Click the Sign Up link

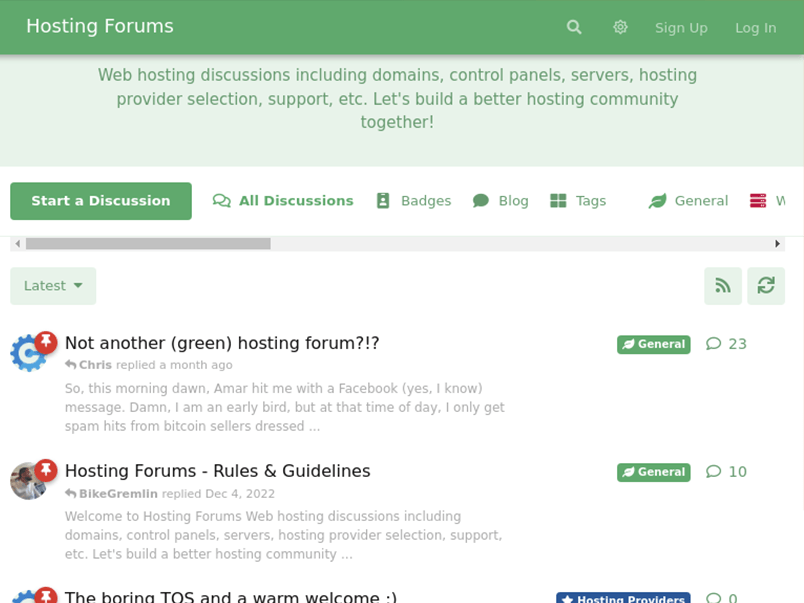681,28
